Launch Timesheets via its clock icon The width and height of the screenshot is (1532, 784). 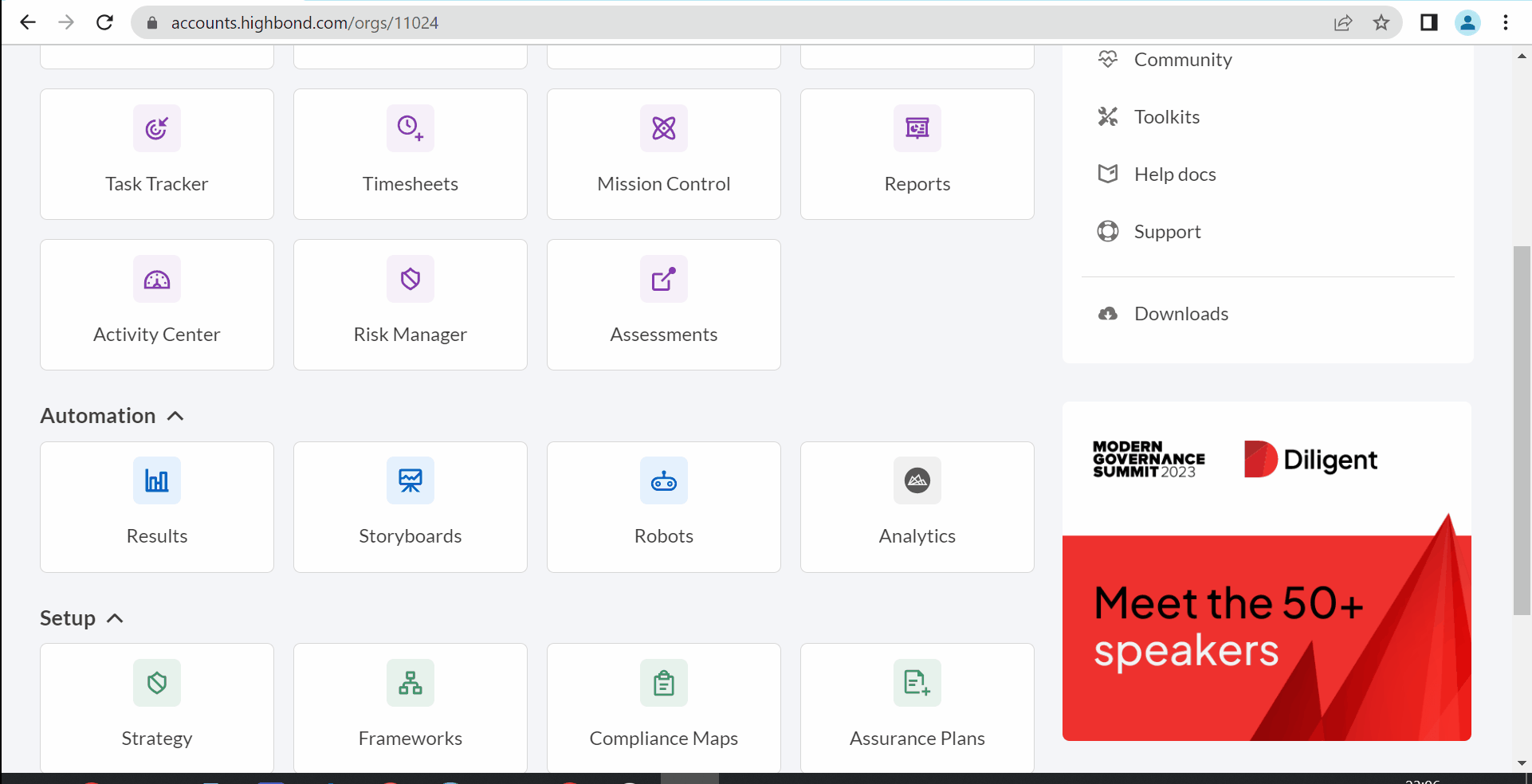pyautogui.click(x=410, y=128)
